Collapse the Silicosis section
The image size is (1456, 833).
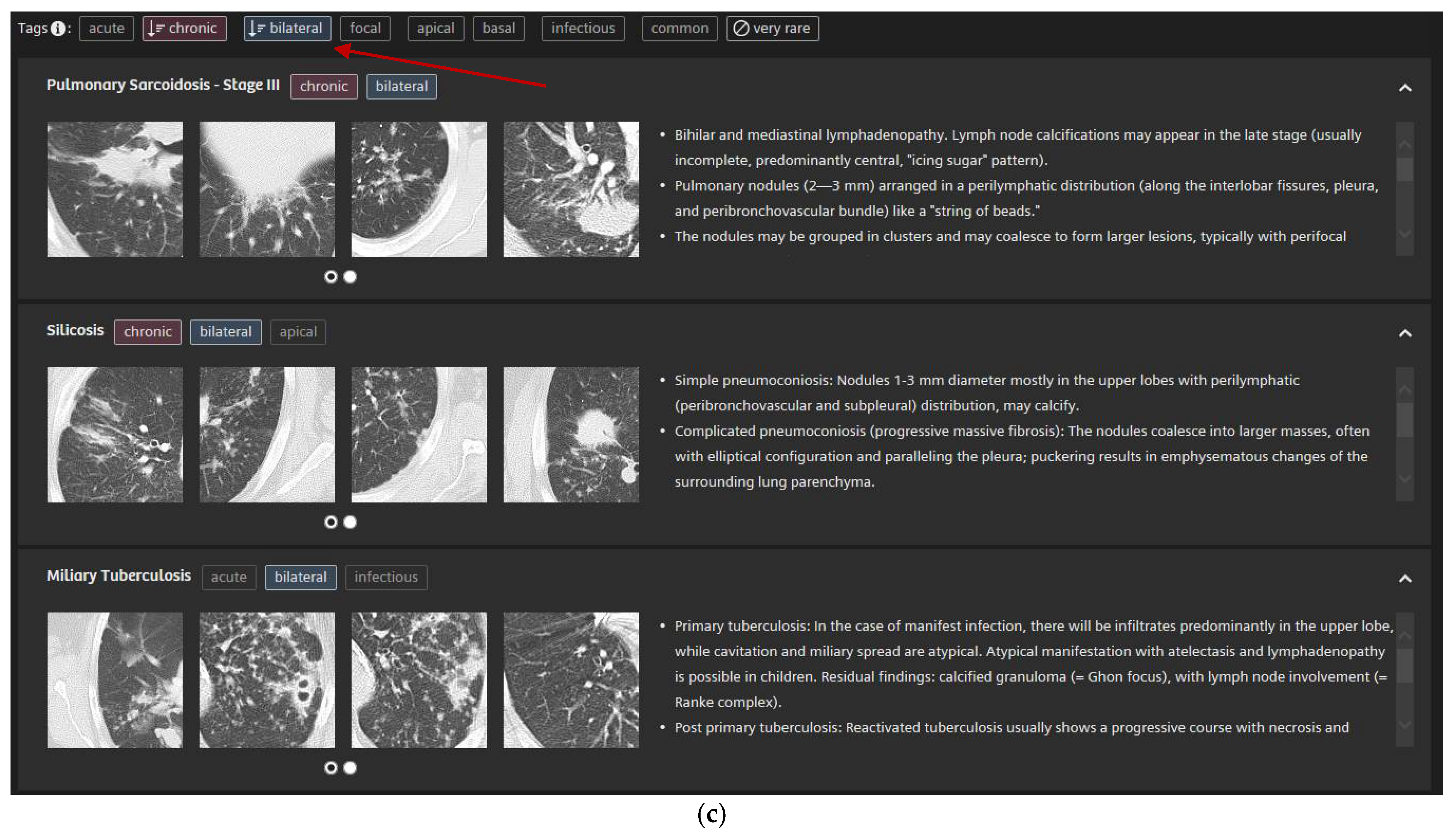point(1404,333)
